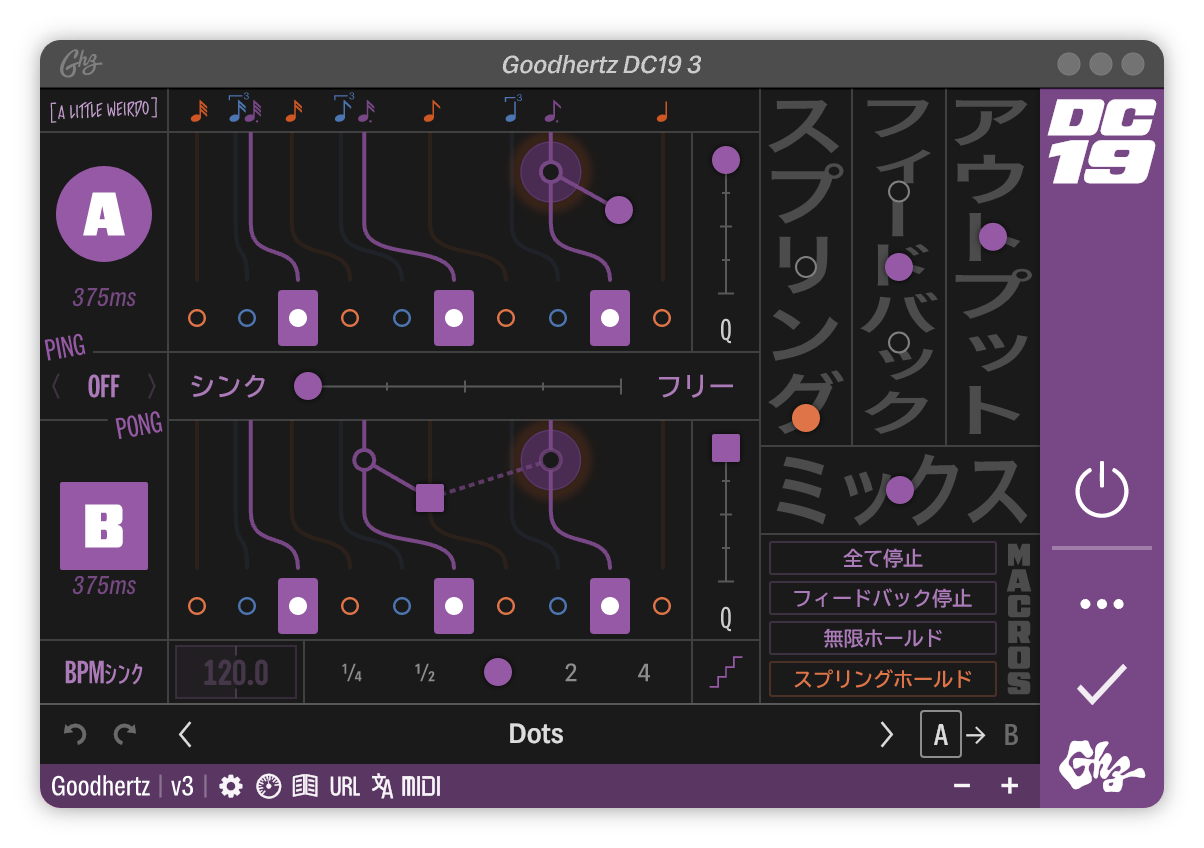Viewport: 1204px width, 848px height.
Task: Click last orange tap circle in row B
Action: pyautogui.click(x=662, y=606)
